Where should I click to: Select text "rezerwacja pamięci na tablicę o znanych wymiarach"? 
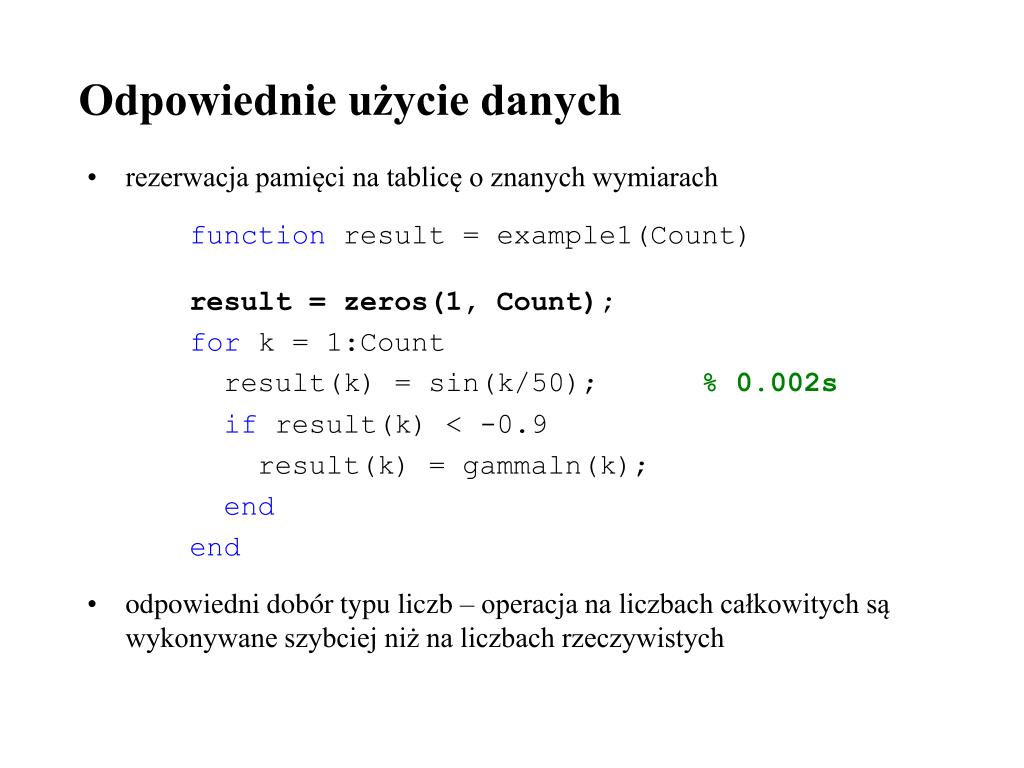421,178
